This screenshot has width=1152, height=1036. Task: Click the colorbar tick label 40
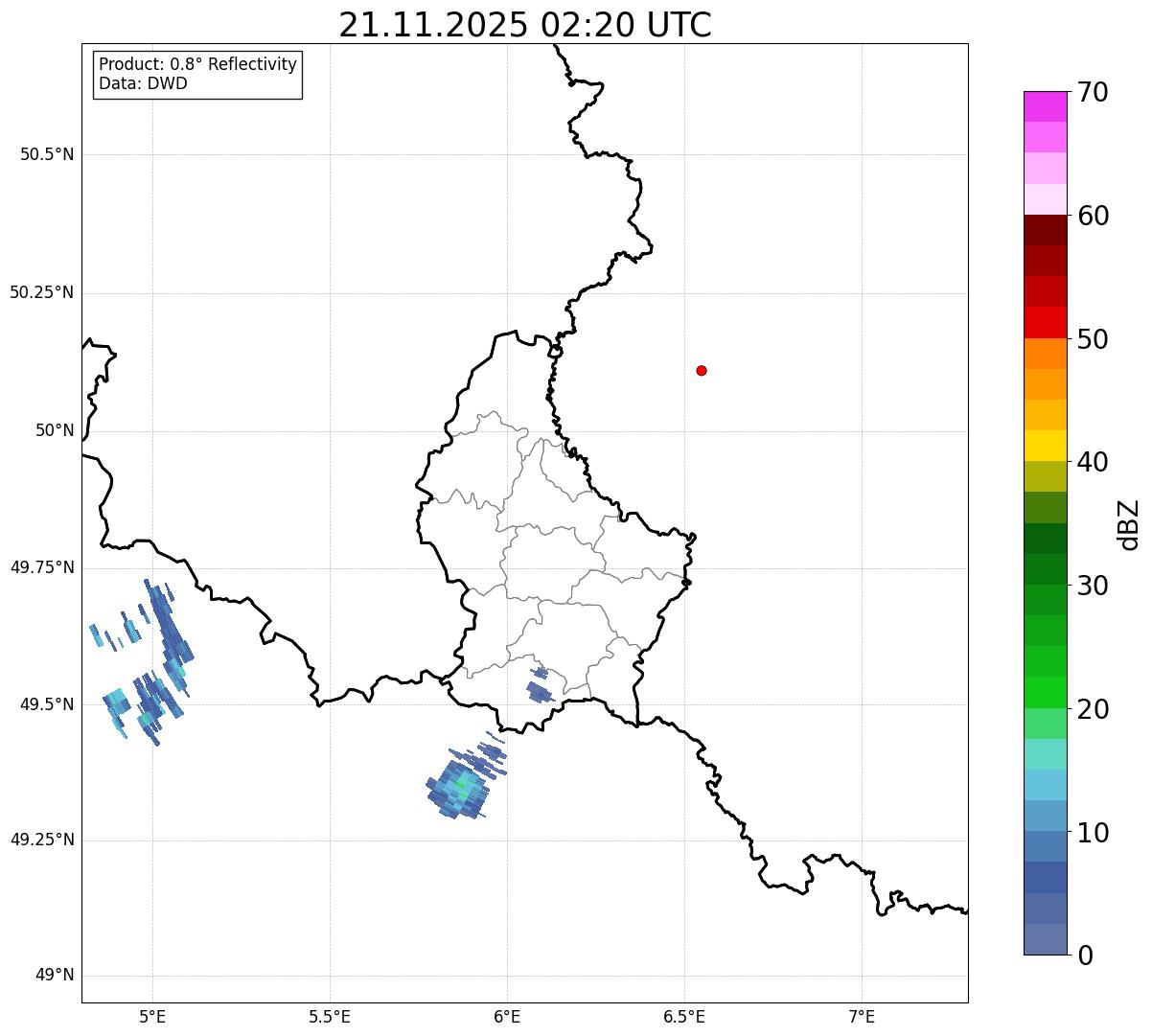1093,463
